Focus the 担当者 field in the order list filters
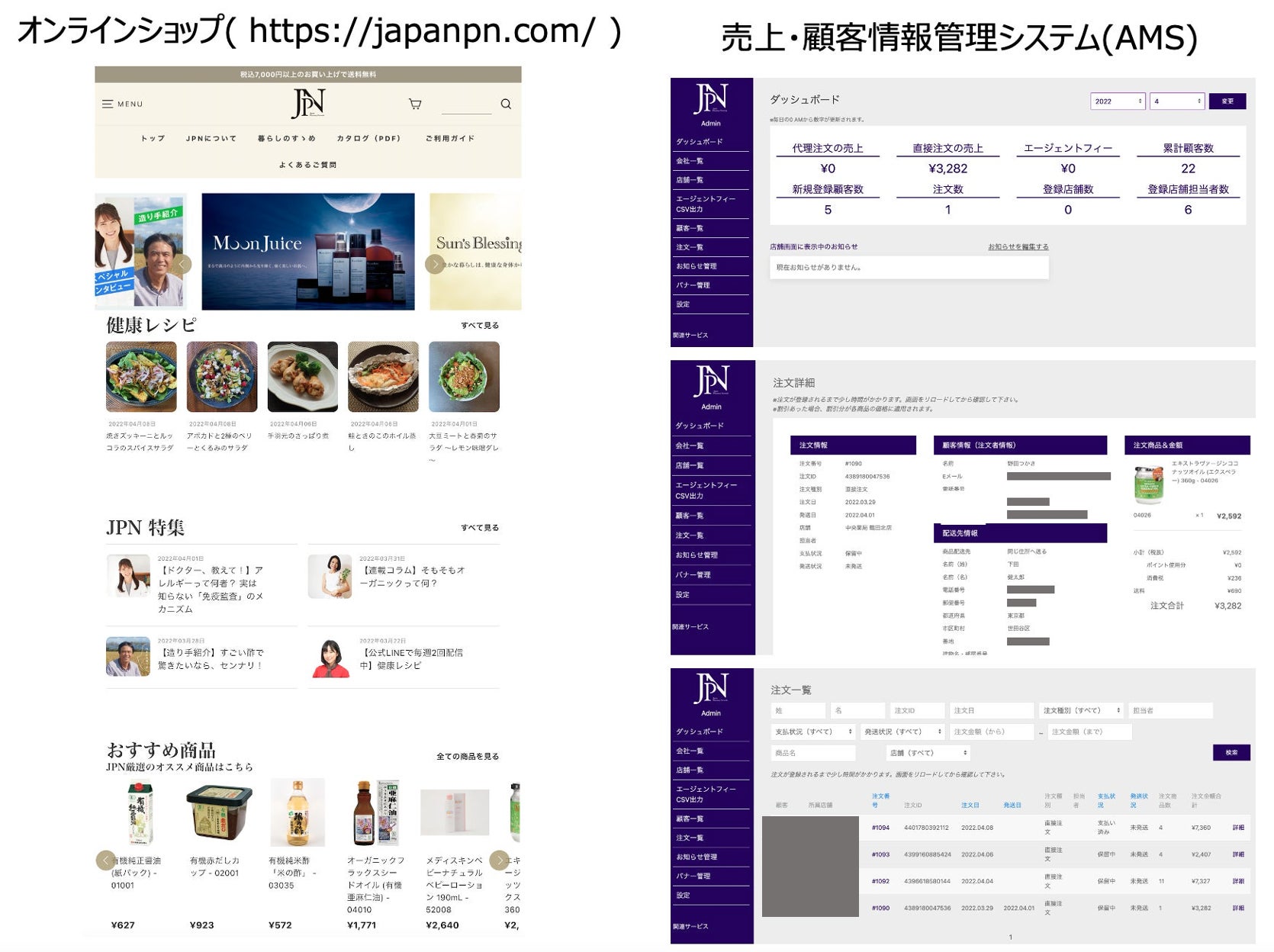This screenshot has height=952, width=1274. pos(1171,710)
